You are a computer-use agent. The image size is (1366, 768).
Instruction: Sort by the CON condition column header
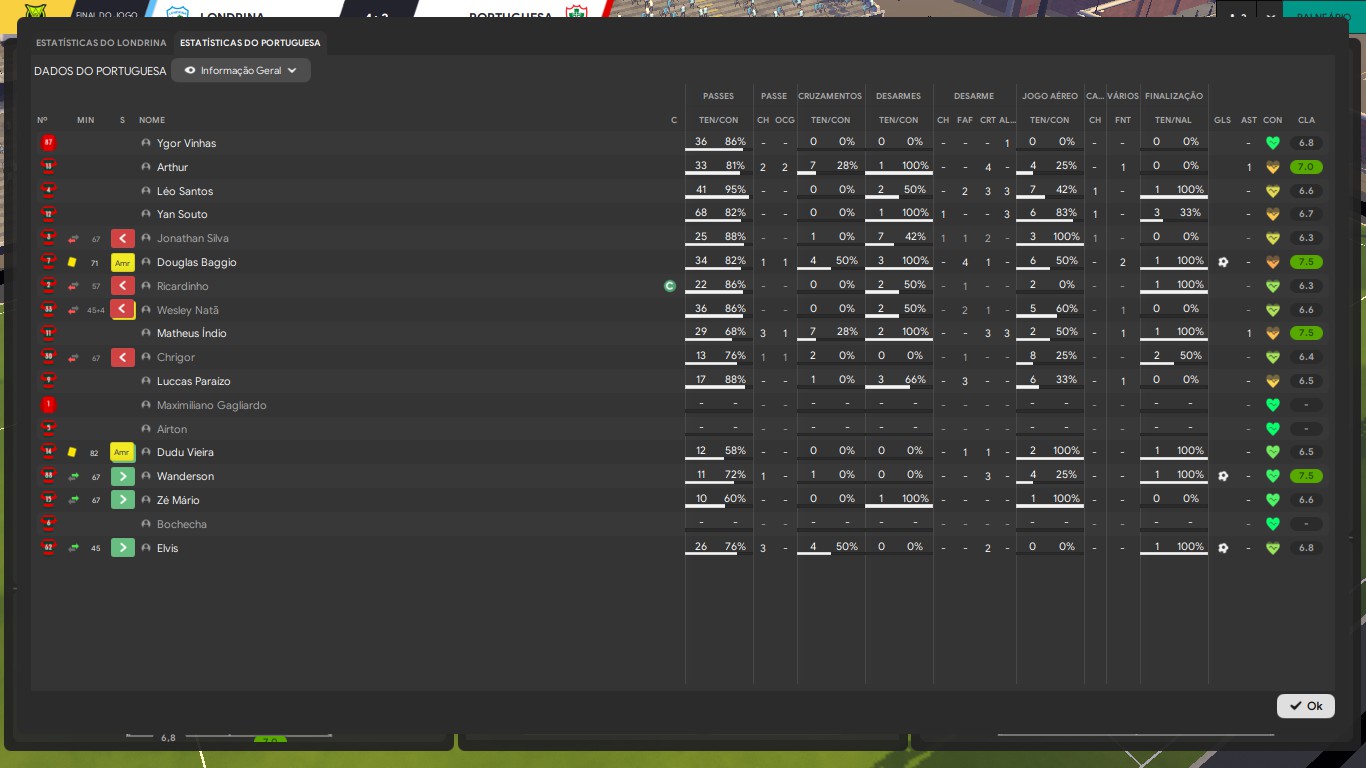pos(1273,120)
